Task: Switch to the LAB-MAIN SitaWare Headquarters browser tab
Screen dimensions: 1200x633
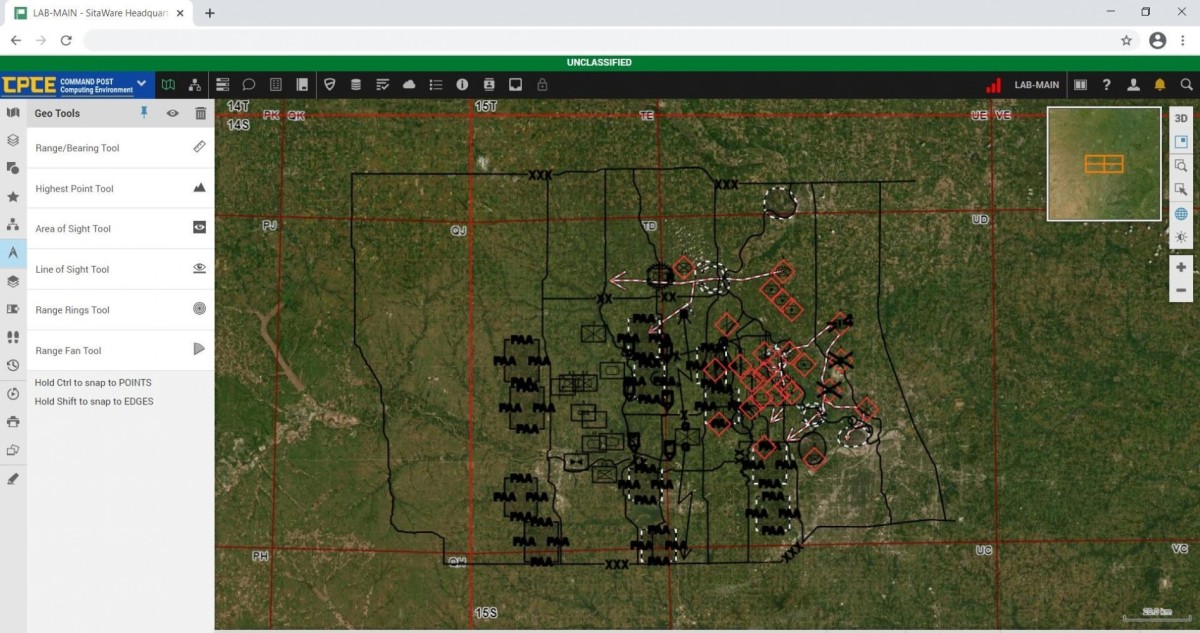Action: pos(95,13)
